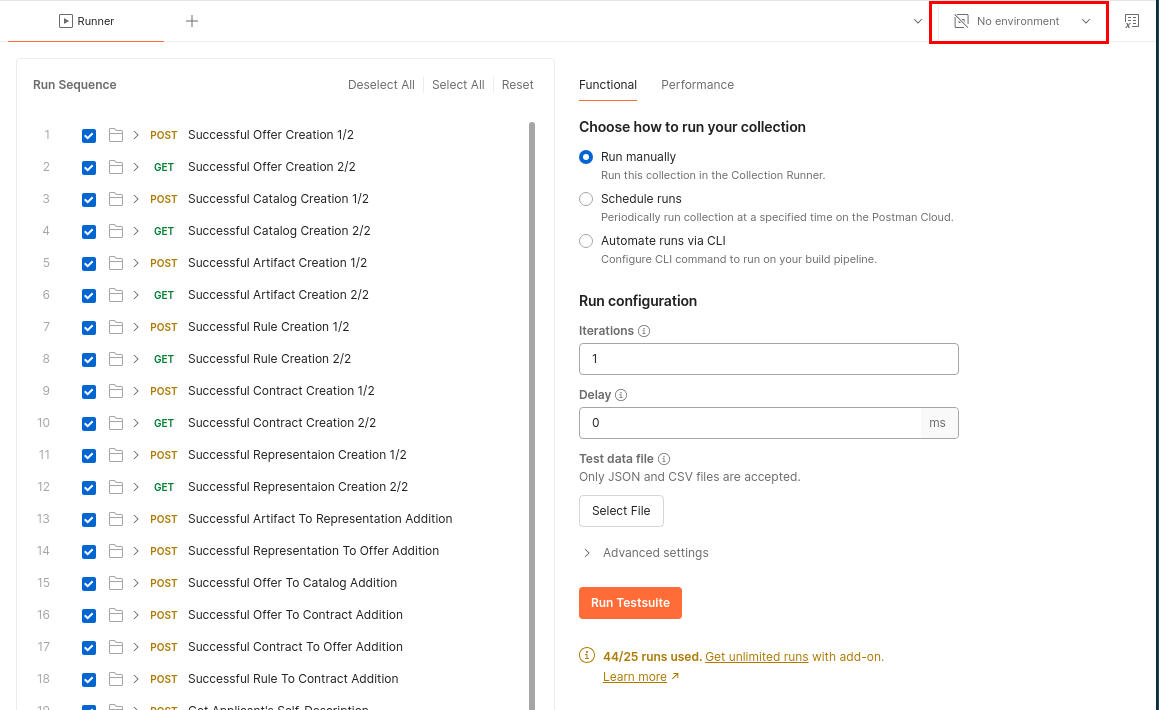Uncheck Successful Rule Creation 1/2 request

[89, 327]
